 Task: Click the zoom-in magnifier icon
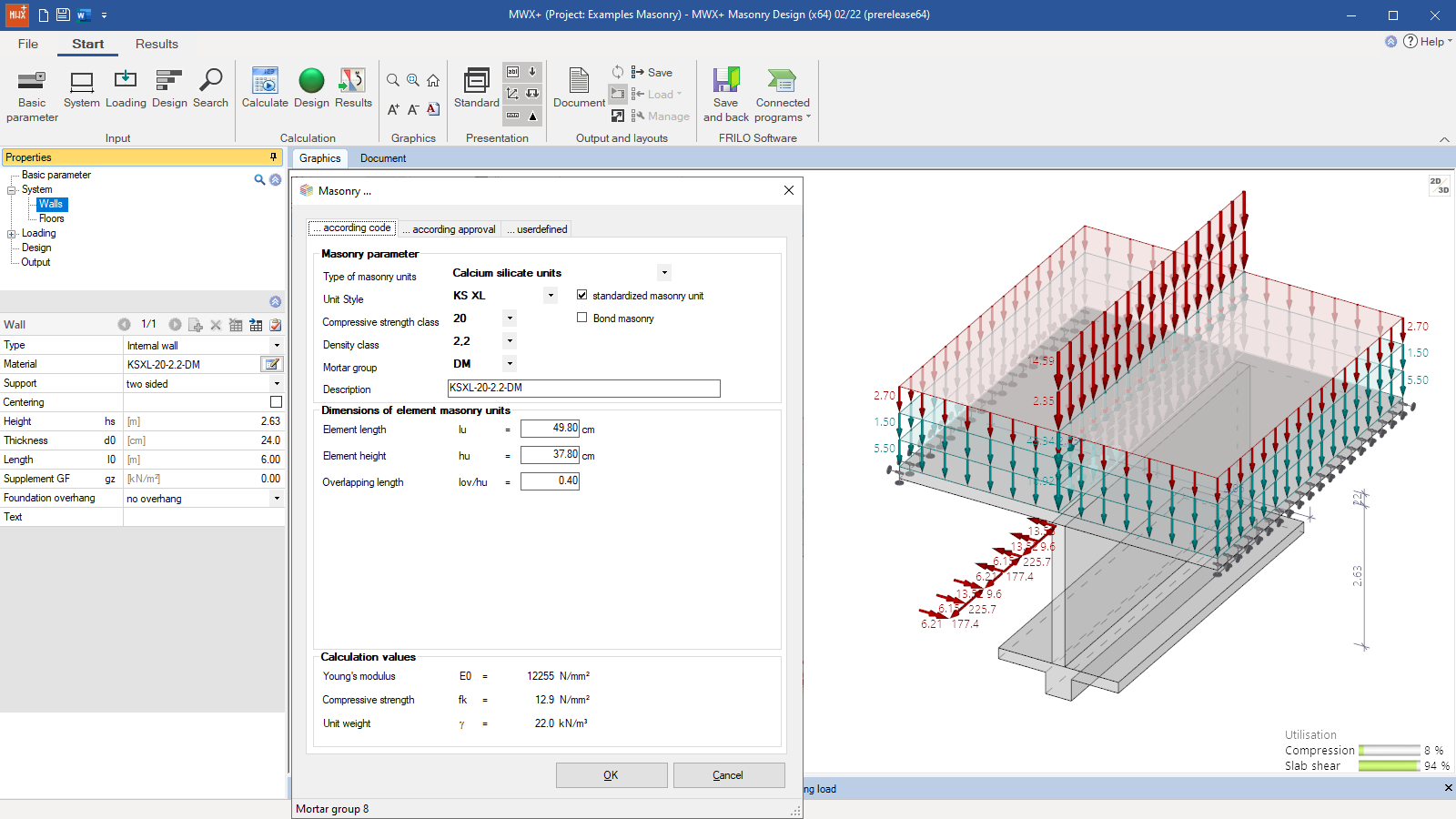413,80
